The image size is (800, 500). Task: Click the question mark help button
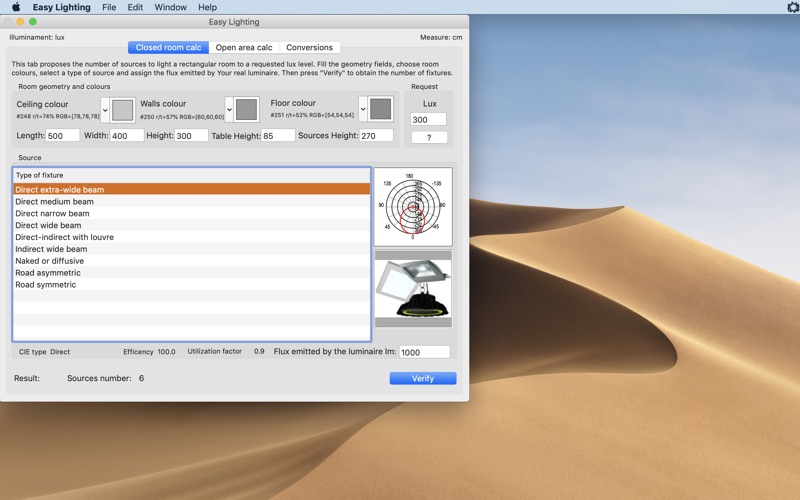coord(429,137)
